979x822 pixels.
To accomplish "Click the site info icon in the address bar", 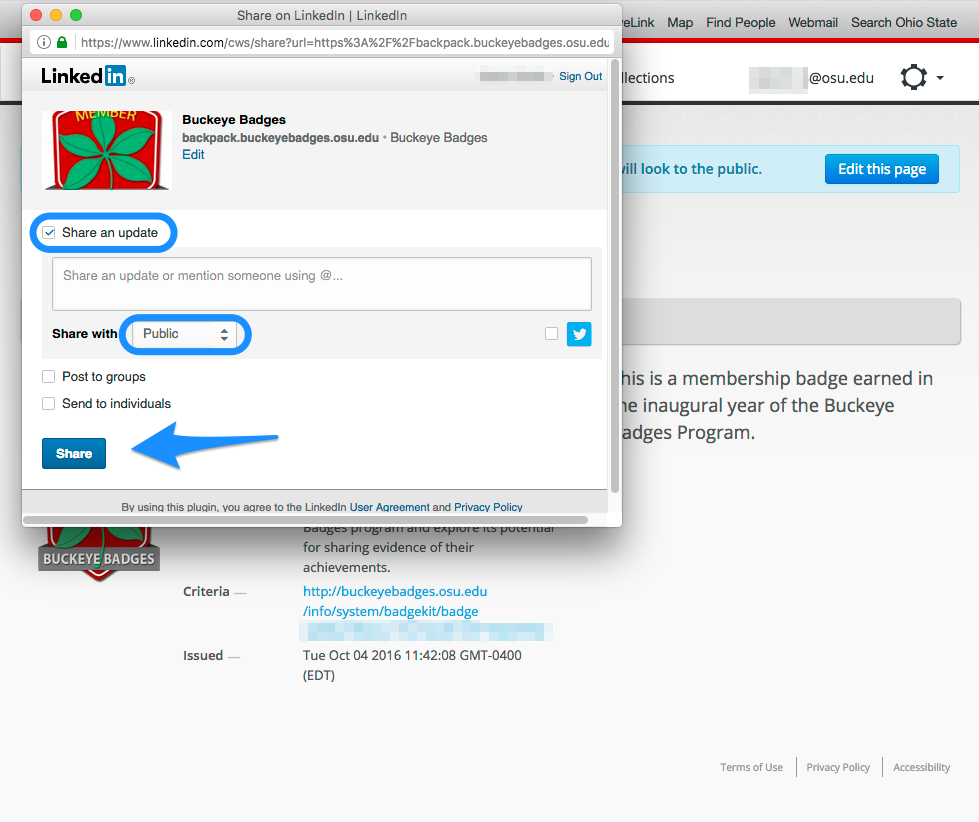I will 44,42.
